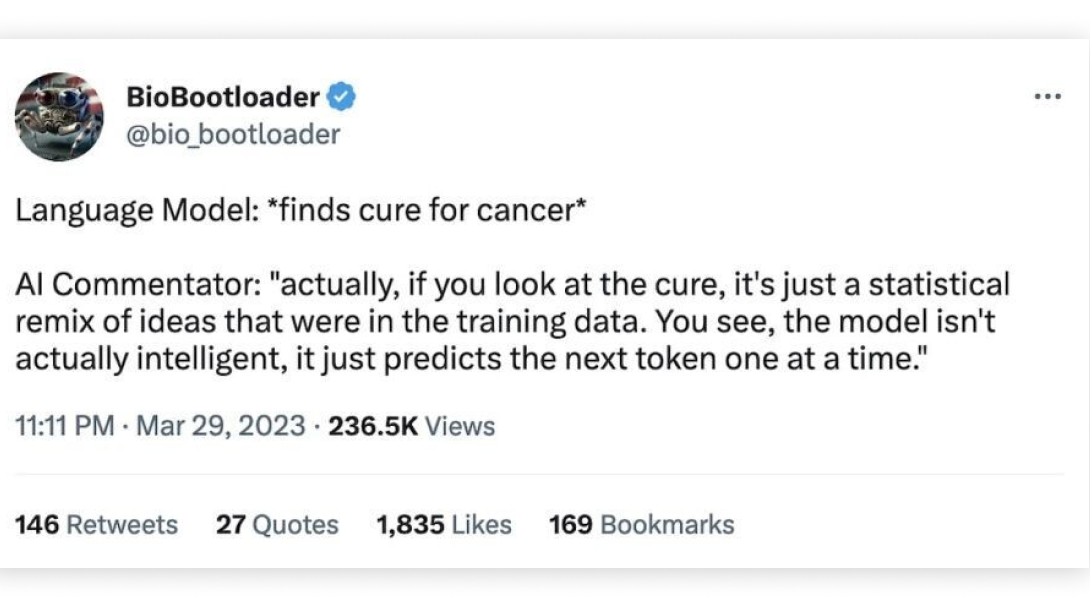The width and height of the screenshot is (1090, 607).
Task: Click the 11:11 PM timestamp
Action: point(65,426)
